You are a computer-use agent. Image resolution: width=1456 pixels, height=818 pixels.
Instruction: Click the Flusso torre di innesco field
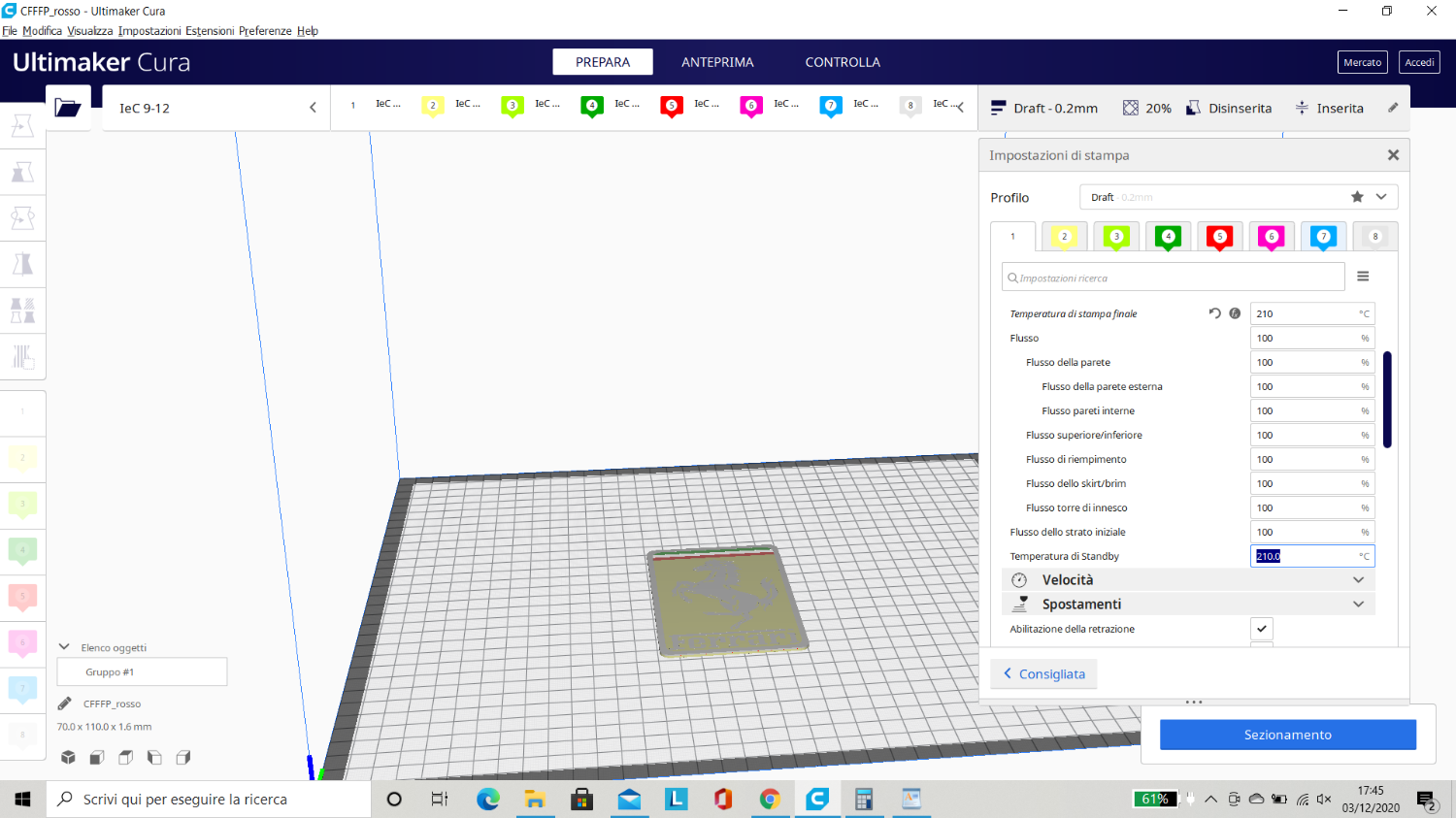pyautogui.click(x=1312, y=507)
